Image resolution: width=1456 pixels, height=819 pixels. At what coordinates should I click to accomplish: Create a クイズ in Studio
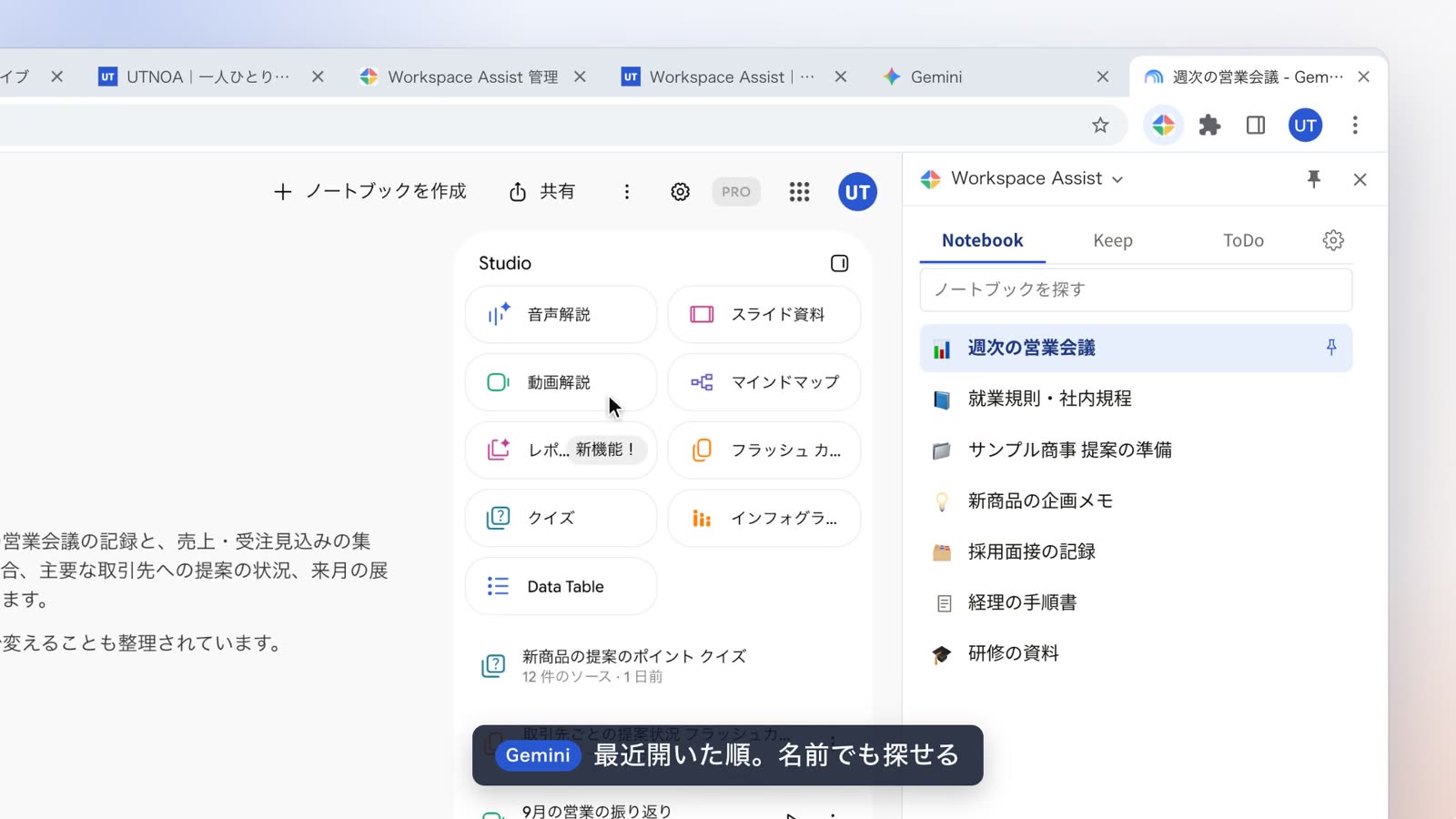coord(561,518)
